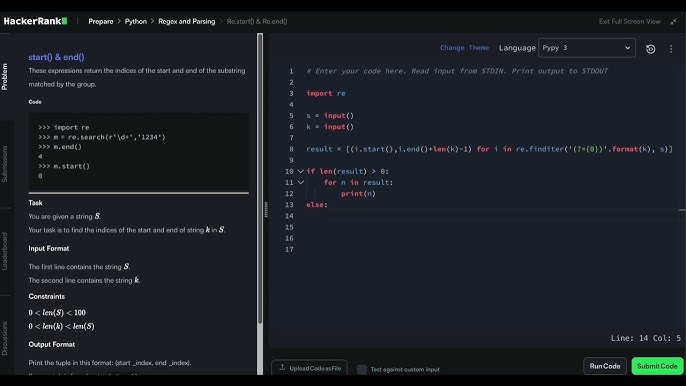Open Regex and Parsing breadcrumb link
The image size is (686, 386).
tap(187, 21)
